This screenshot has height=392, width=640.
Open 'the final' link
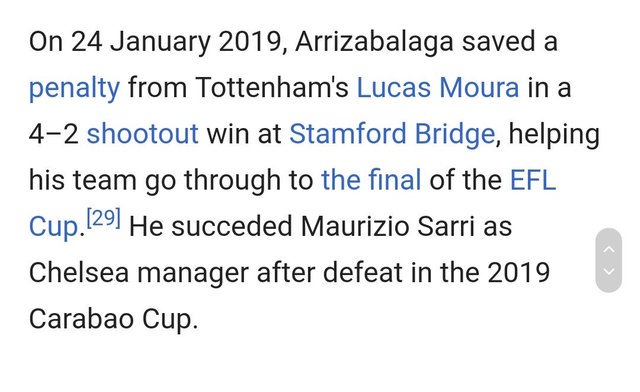tap(371, 180)
